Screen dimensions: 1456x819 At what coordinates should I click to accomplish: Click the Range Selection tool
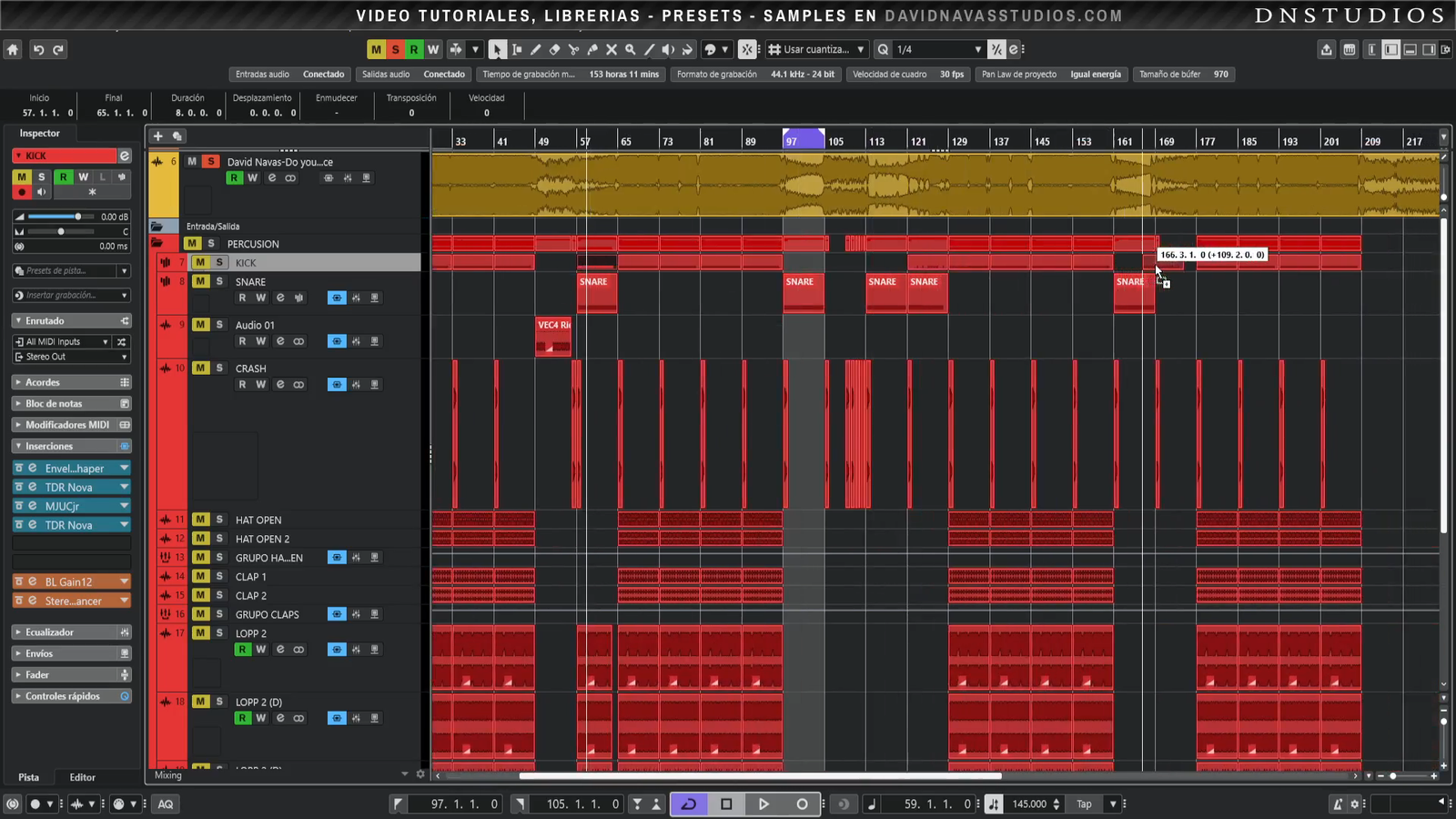point(516,50)
